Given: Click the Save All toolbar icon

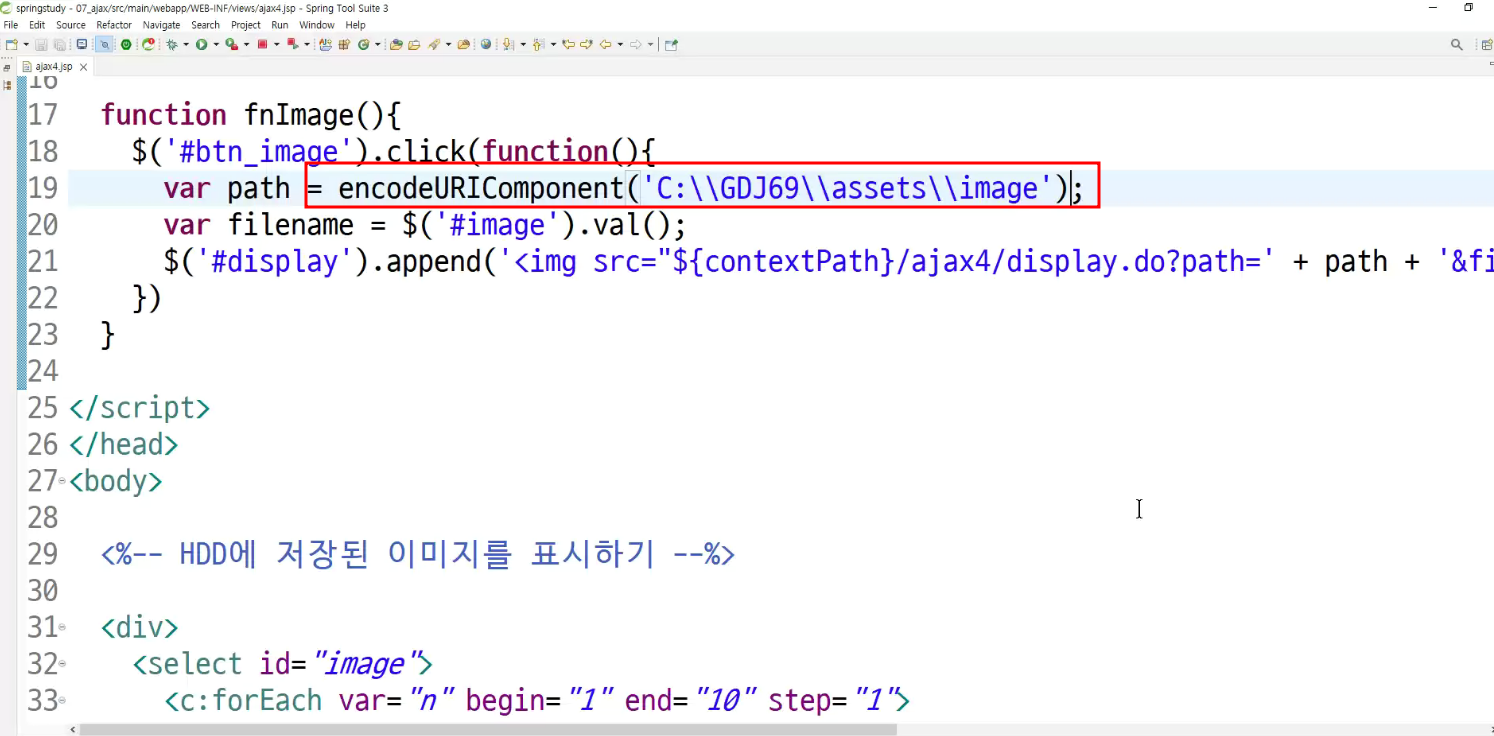Looking at the screenshot, I should pos(60,44).
